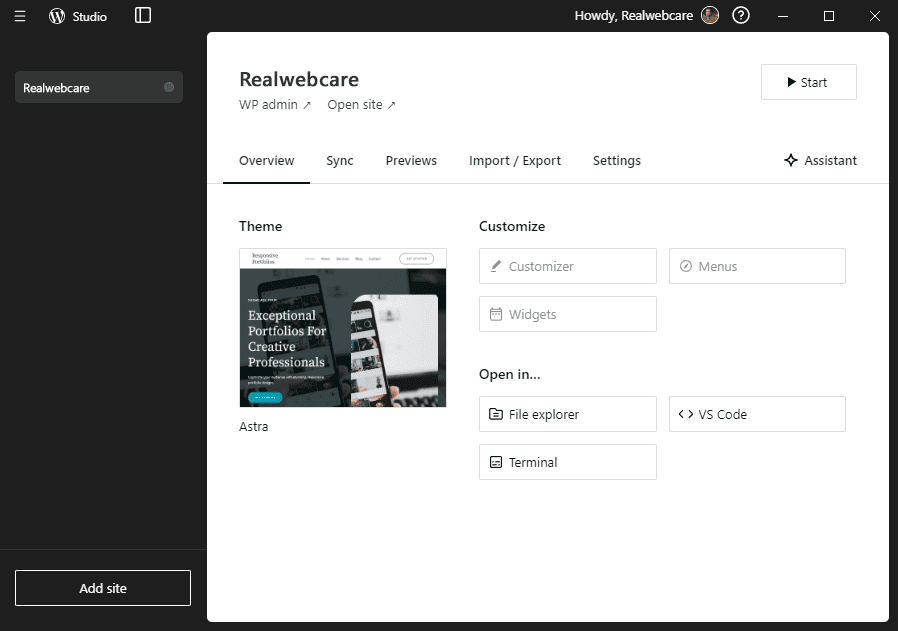Open the Customizer button
This screenshot has height=631, width=898.
point(568,266)
